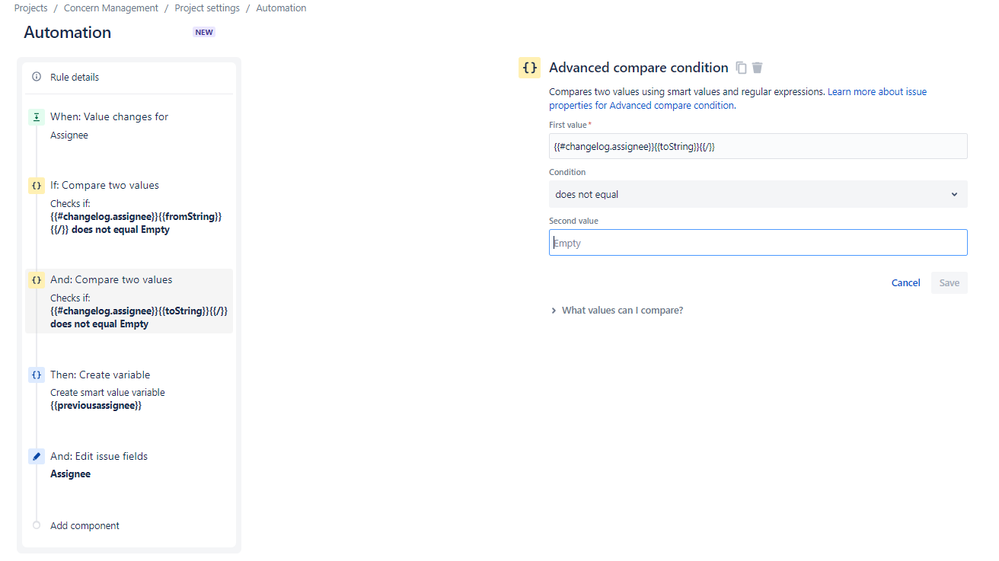Open Projects in the breadcrumb
The image size is (999, 561).
point(31,8)
